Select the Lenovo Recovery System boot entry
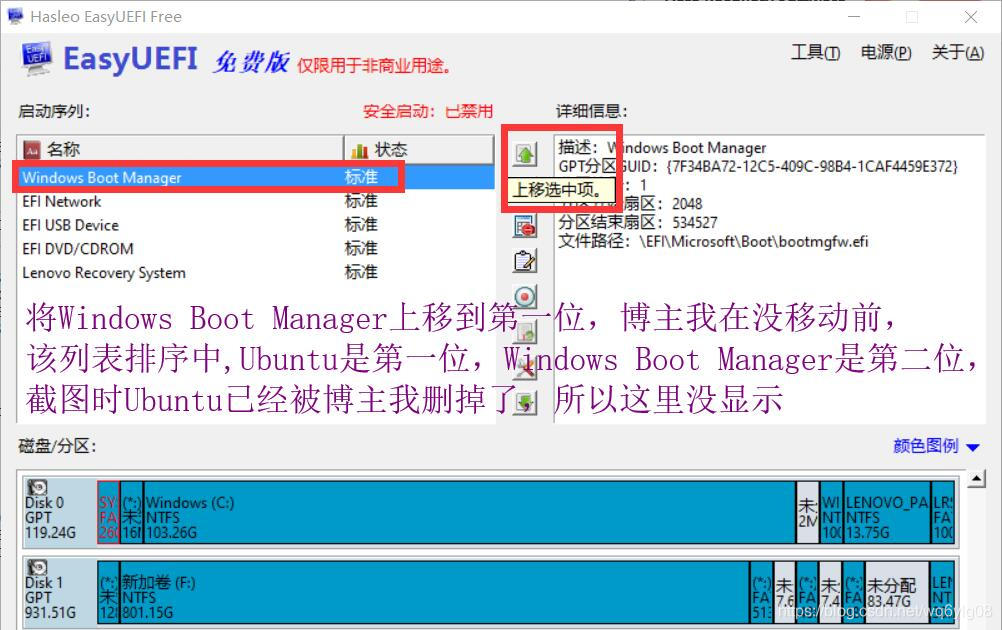Viewport: 1002px width, 630px height. 256,273
